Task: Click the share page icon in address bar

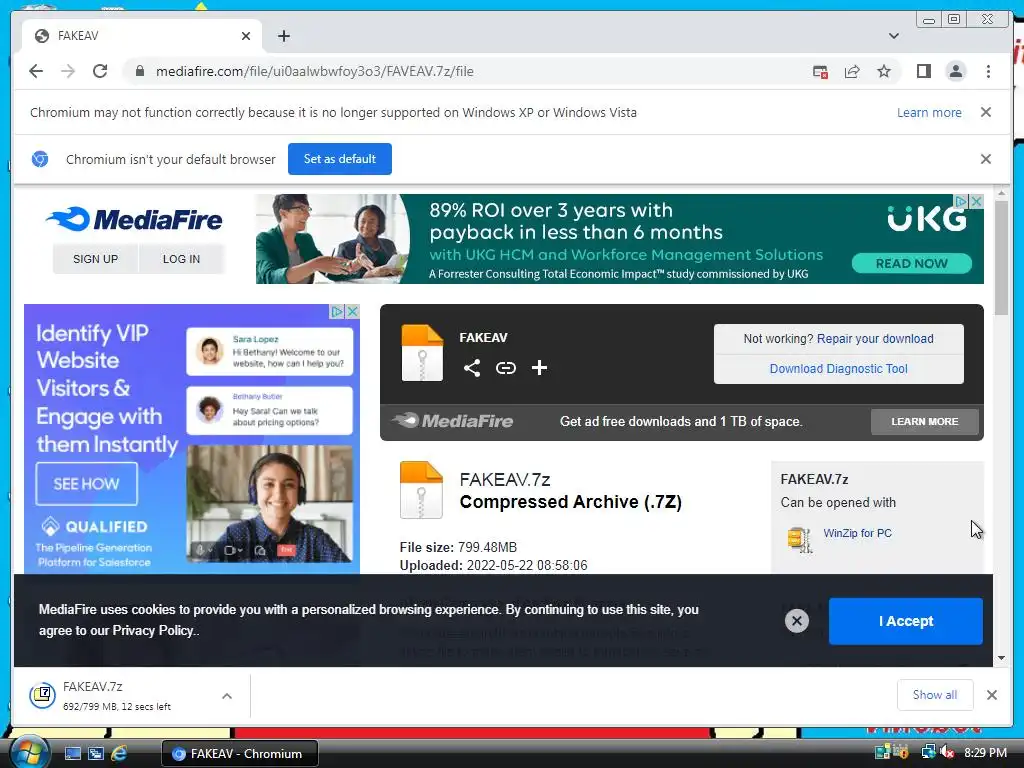Action: [x=852, y=71]
